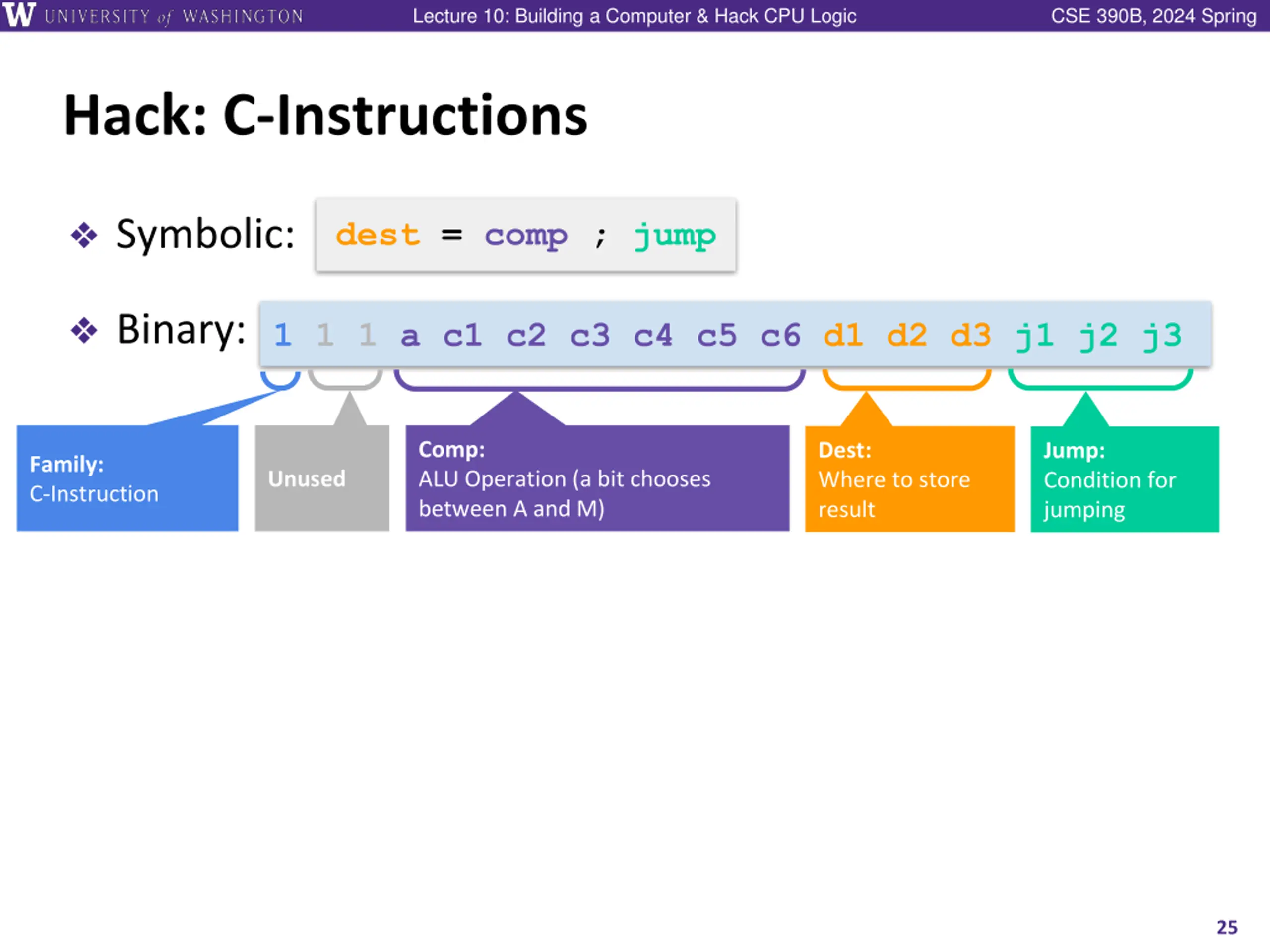
Task: Click the 'UNIVERSITY of WASHINGTON' header text
Action: [174, 17]
